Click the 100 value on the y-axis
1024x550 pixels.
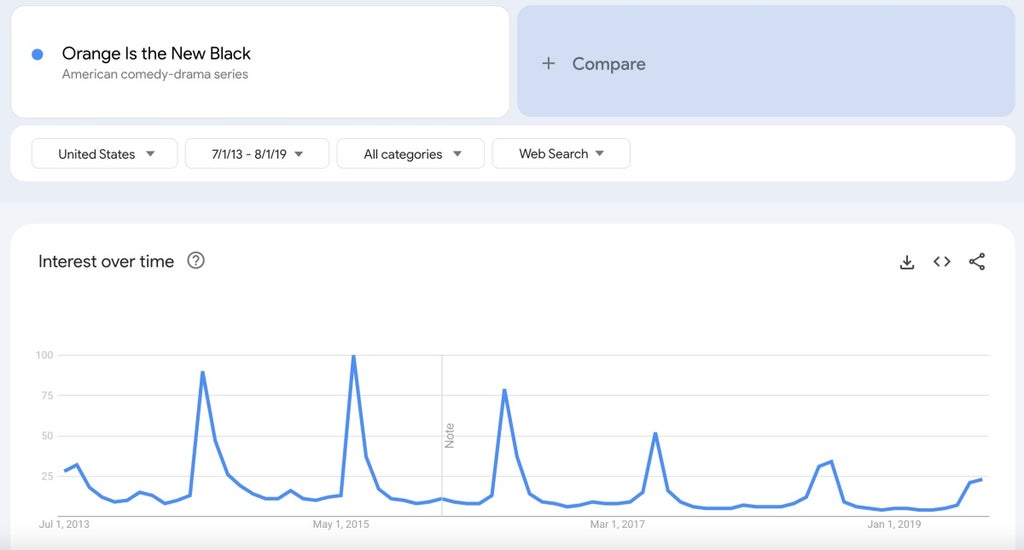click(x=44, y=355)
